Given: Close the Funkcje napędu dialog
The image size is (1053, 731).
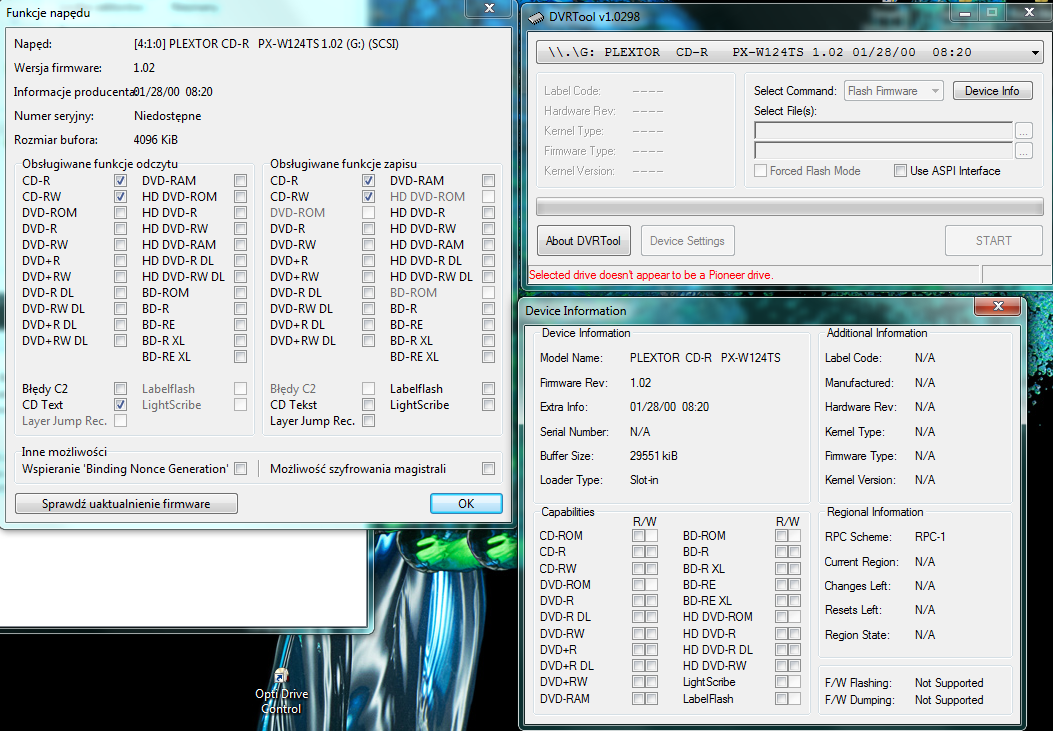Looking at the screenshot, I should [489, 9].
